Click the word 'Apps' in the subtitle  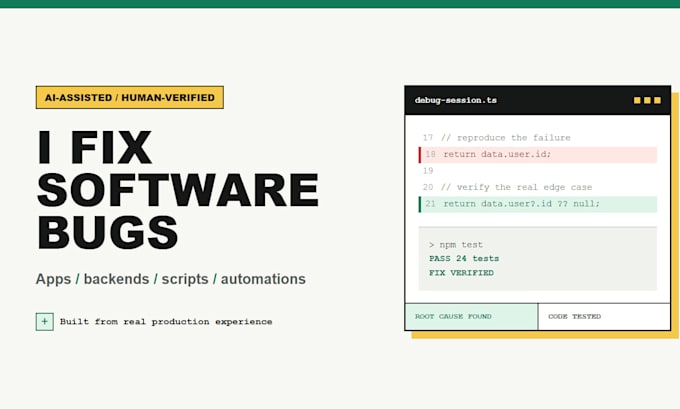[x=53, y=279]
